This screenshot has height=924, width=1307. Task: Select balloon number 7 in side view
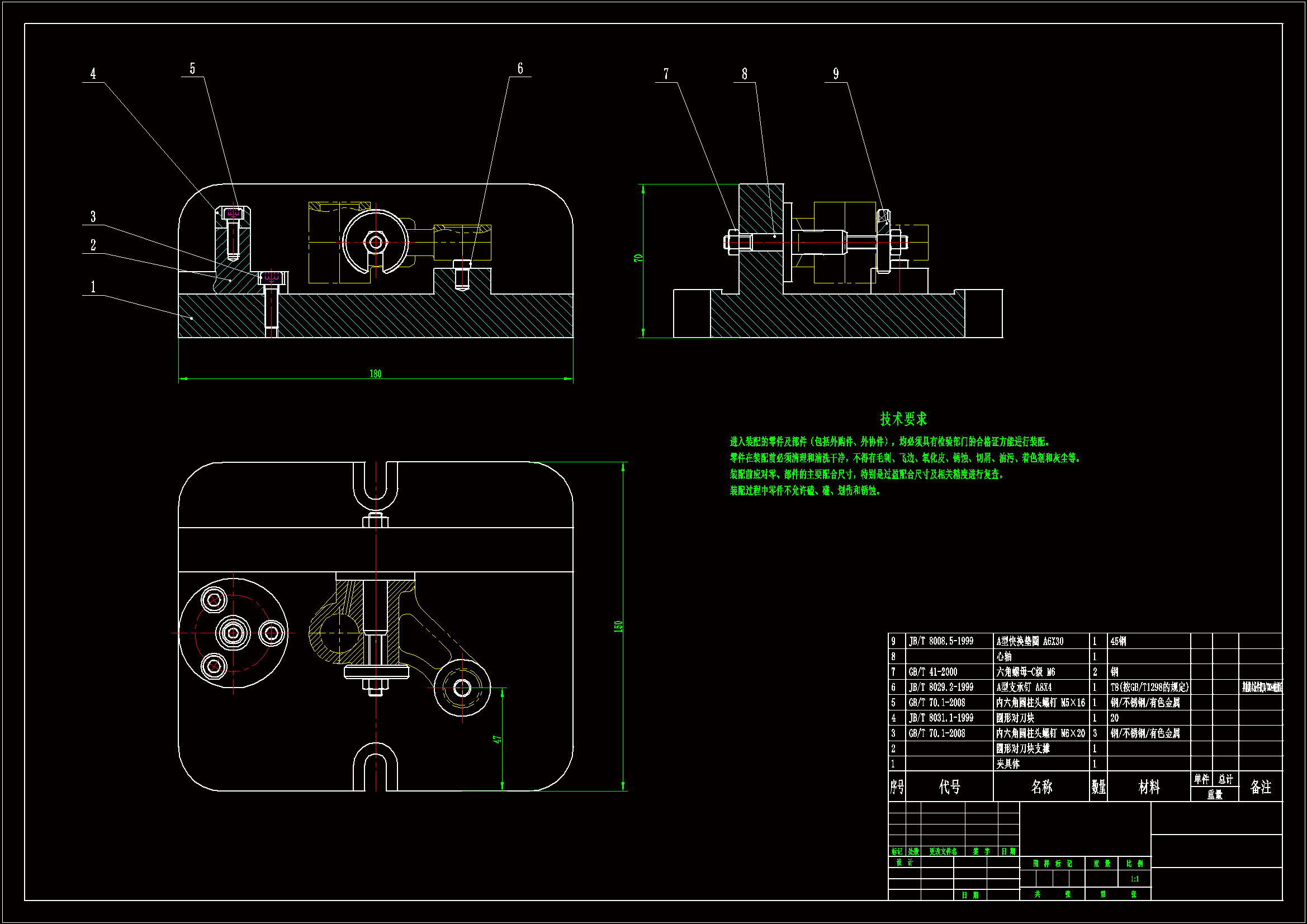(666, 74)
